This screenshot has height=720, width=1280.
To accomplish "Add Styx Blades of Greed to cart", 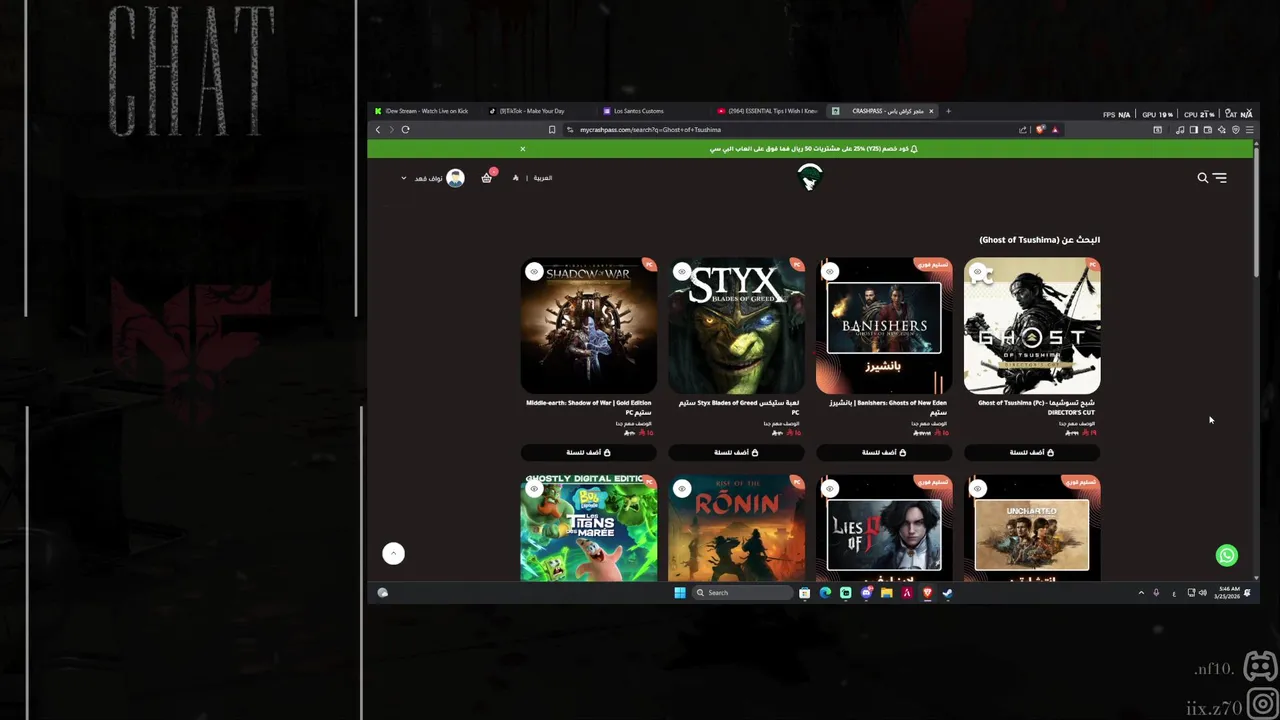I will [736, 452].
